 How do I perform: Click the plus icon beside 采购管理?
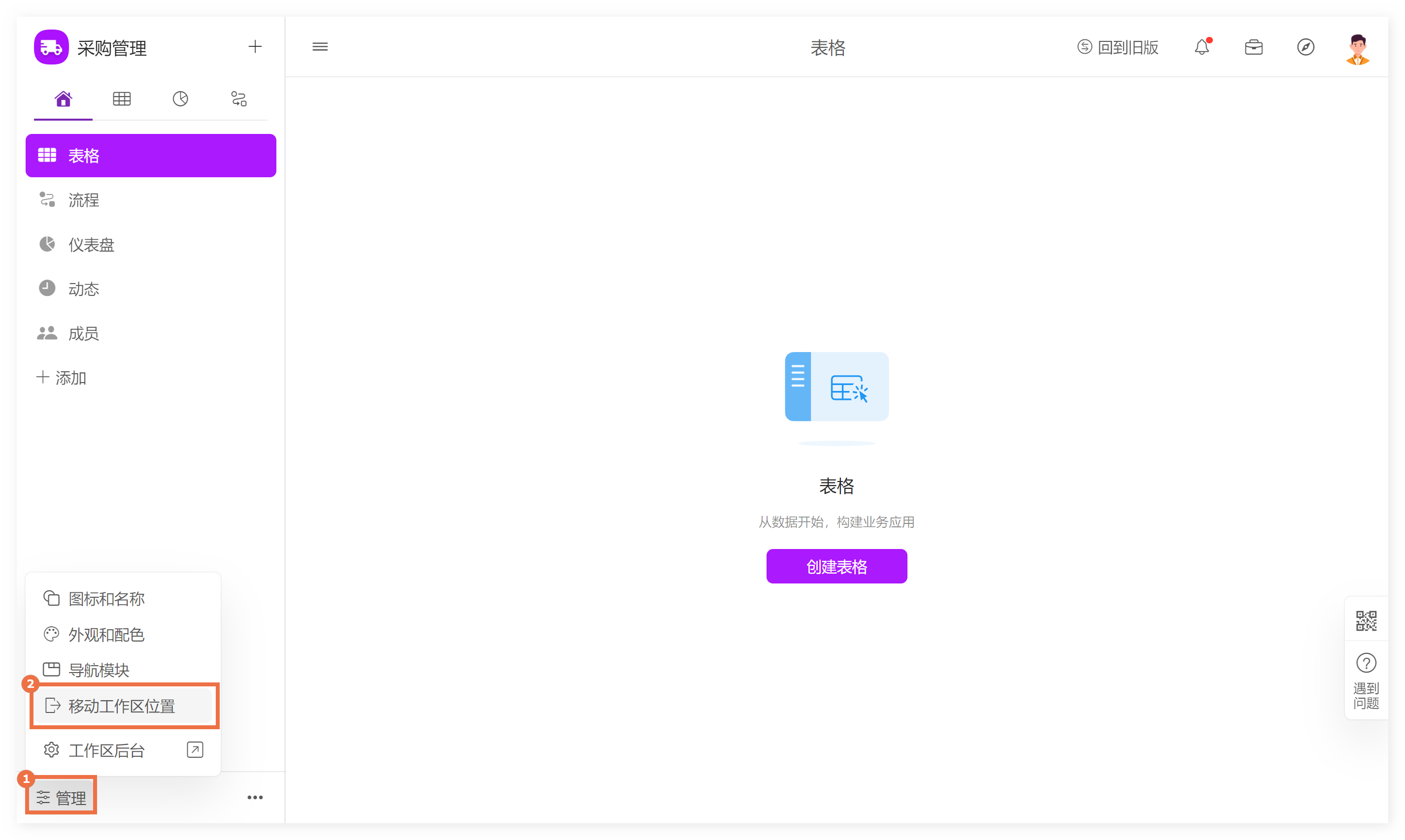click(255, 47)
